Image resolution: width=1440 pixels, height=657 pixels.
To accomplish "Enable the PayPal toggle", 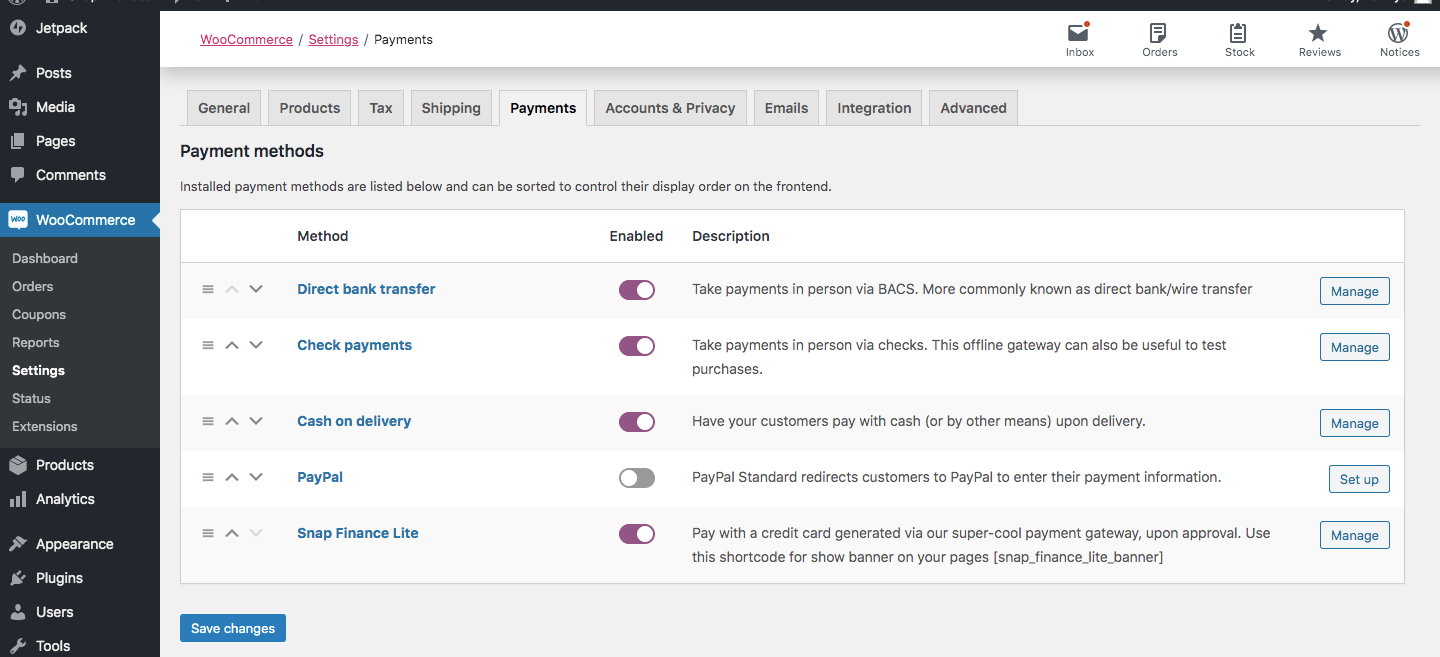I will (x=637, y=478).
